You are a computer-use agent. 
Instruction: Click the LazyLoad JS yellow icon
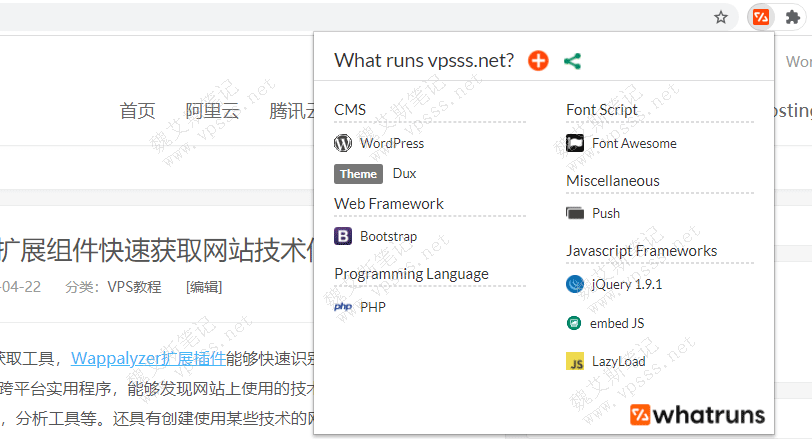(x=575, y=361)
